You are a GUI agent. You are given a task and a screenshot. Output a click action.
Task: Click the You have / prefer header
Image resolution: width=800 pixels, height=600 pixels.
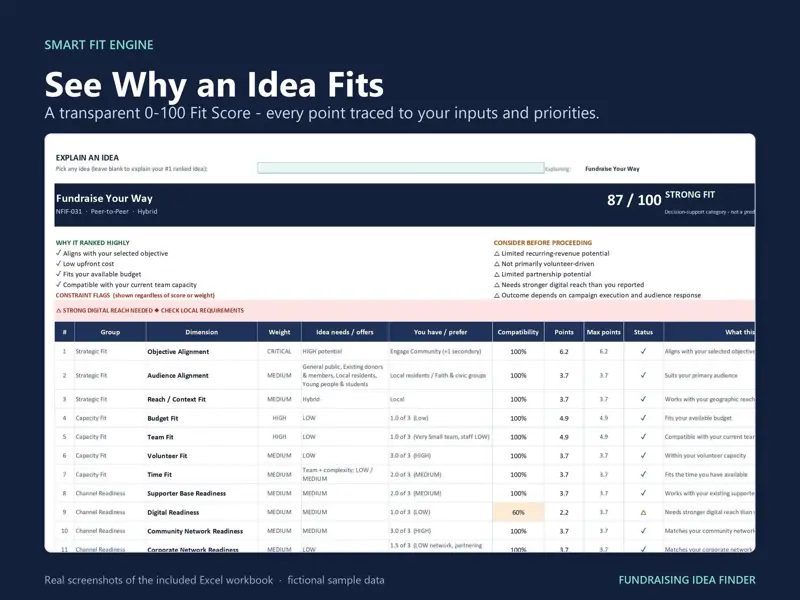(x=440, y=332)
